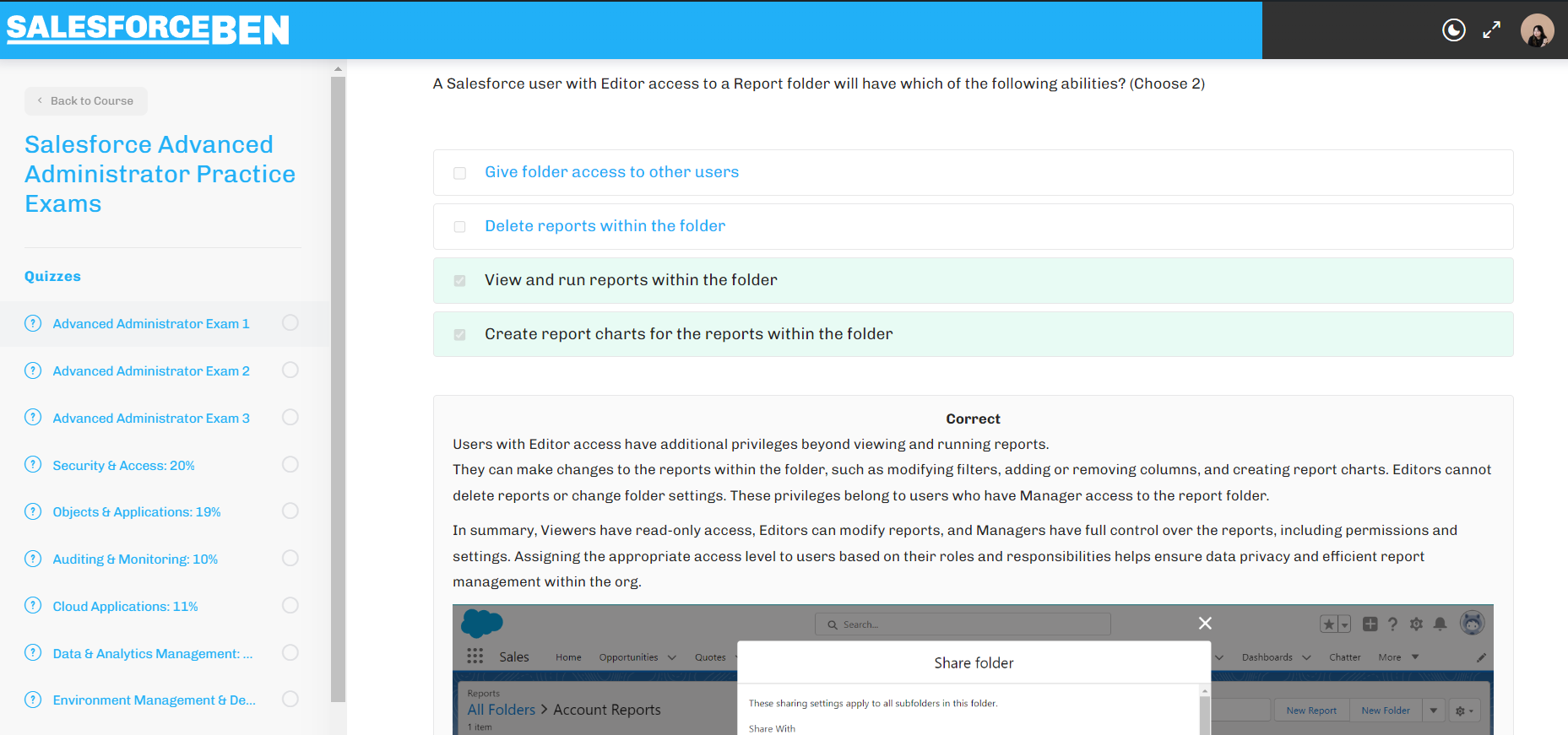The image size is (1568, 735).
Task: Click All Folders breadcrumb link
Action: tap(502, 710)
